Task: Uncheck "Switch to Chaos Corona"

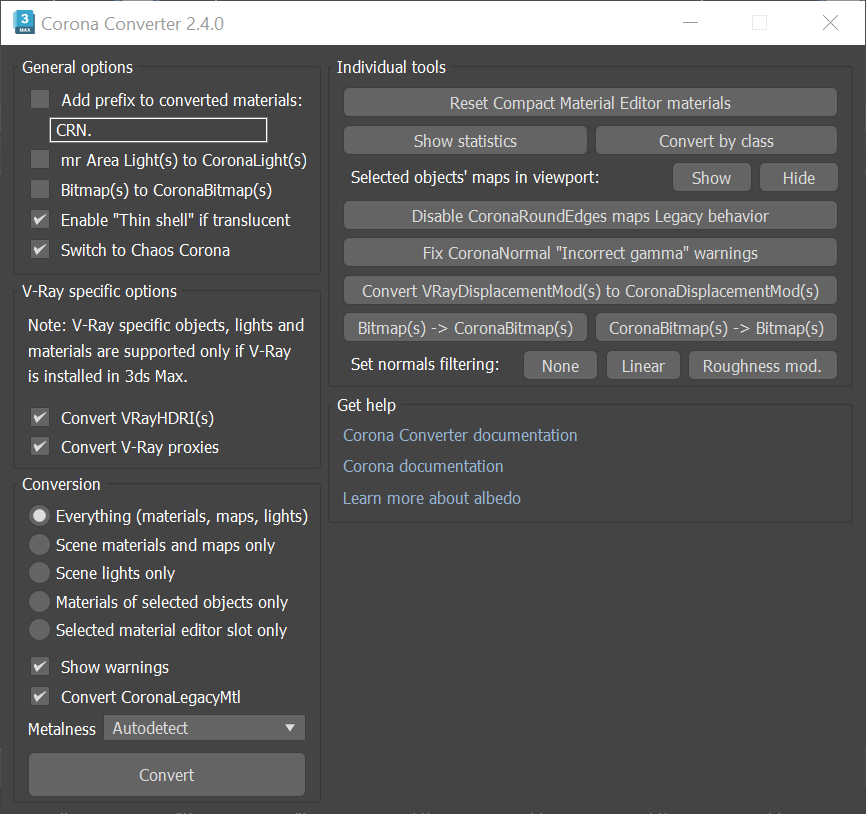Action: tap(39, 249)
